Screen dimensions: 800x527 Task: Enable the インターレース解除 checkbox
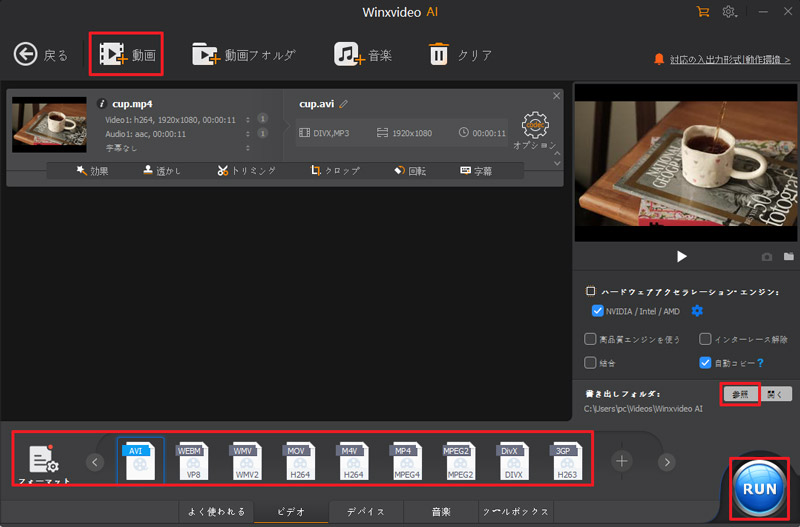click(x=705, y=339)
